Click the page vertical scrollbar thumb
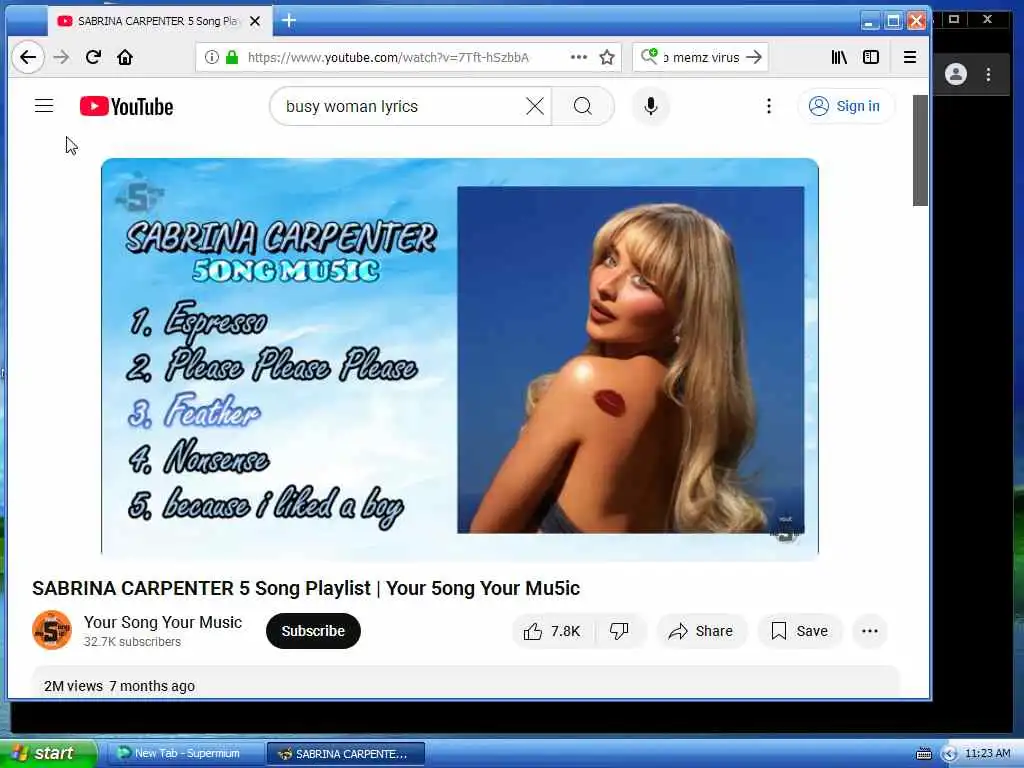The image size is (1024, 768). click(920, 150)
